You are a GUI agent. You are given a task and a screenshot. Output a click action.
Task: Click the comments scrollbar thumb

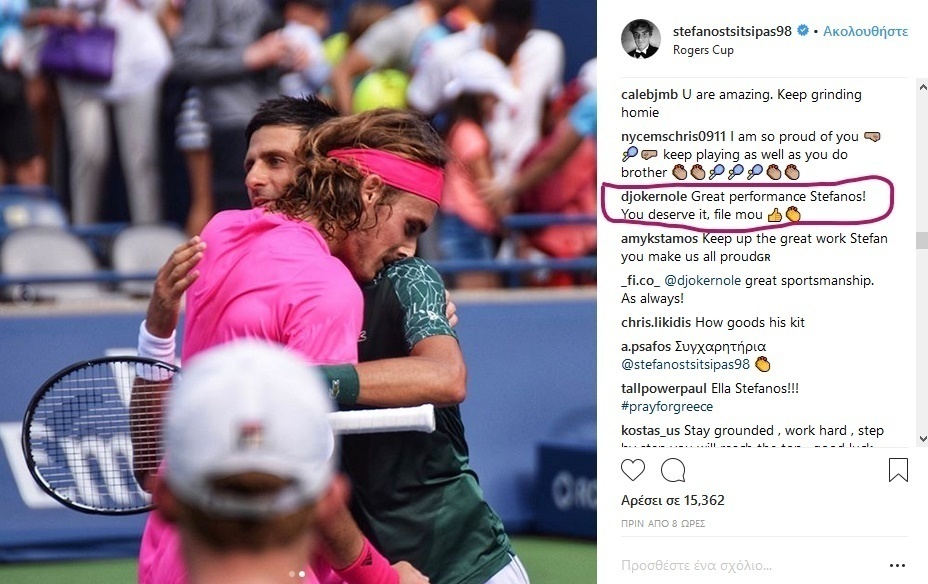(x=921, y=240)
